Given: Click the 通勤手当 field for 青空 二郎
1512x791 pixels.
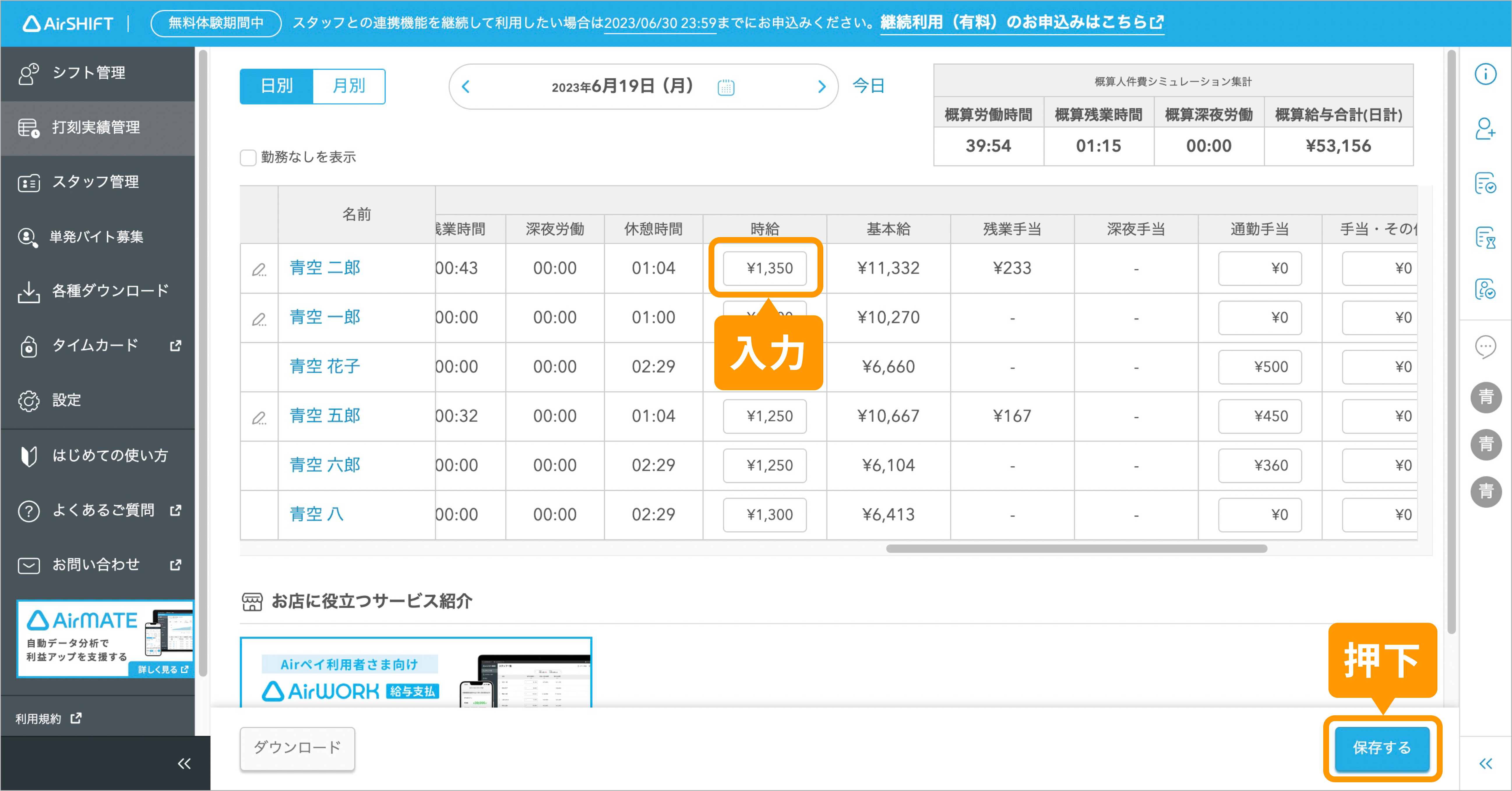Looking at the screenshot, I should point(1260,268).
